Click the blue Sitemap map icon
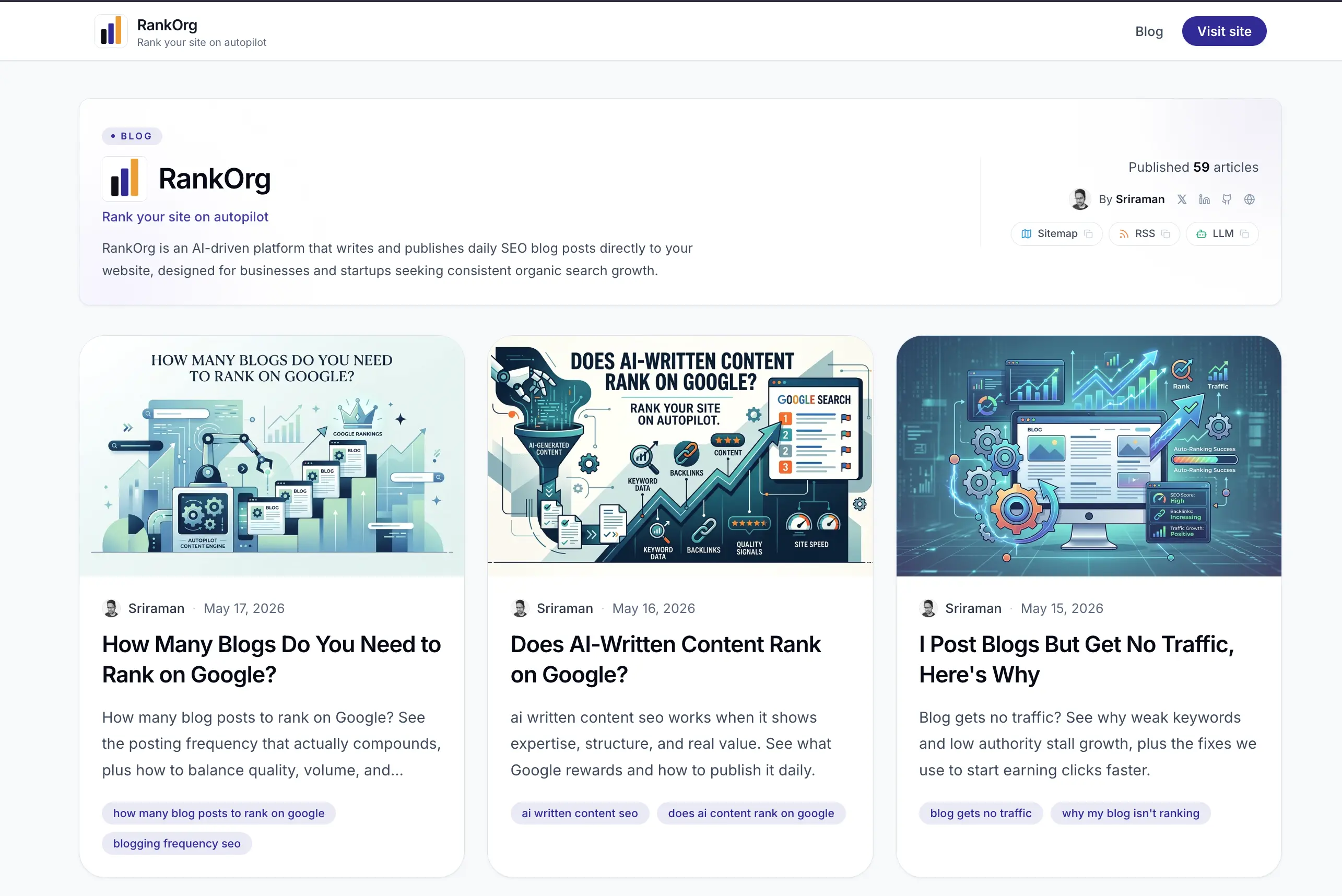This screenshot has height=896, width=1342. 1026,234
